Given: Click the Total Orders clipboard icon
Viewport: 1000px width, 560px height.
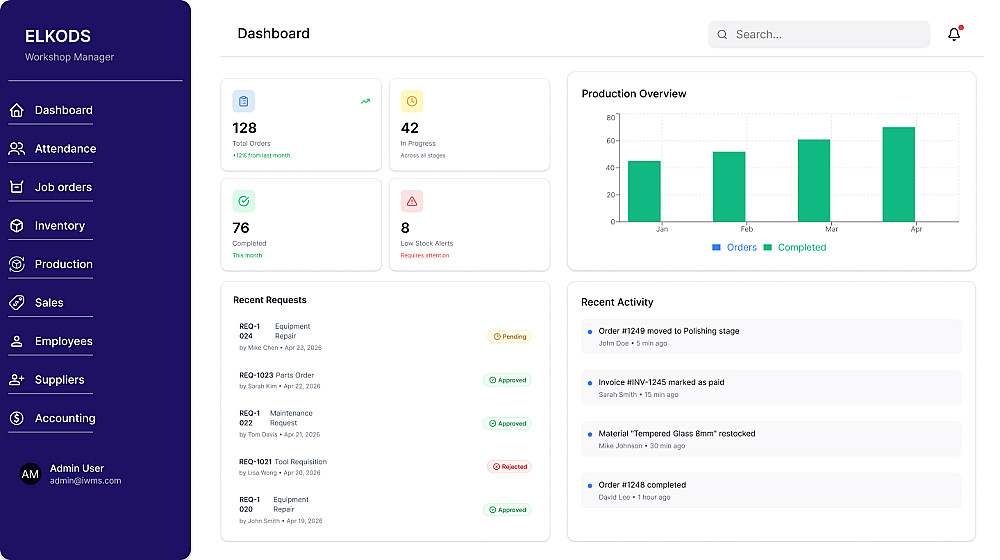Looking at the screenshot, I should point(244,101).
